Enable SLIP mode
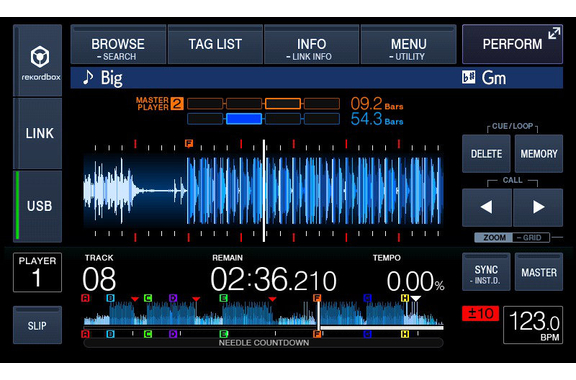Screen dimensions: 576x380 (37, 326)
